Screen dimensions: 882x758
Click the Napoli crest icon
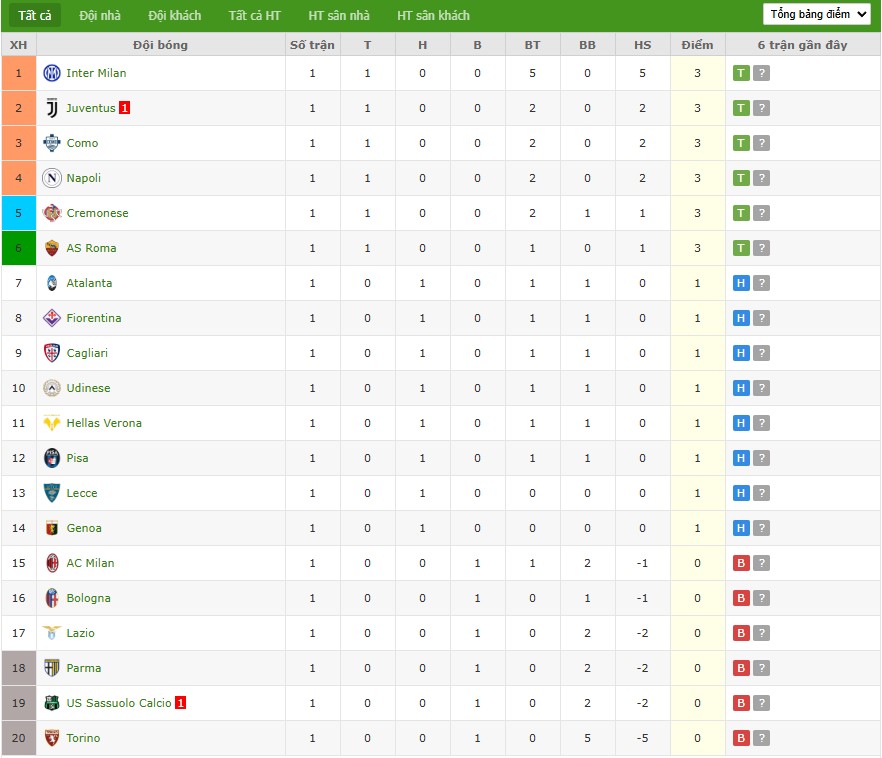coord(53,178)
